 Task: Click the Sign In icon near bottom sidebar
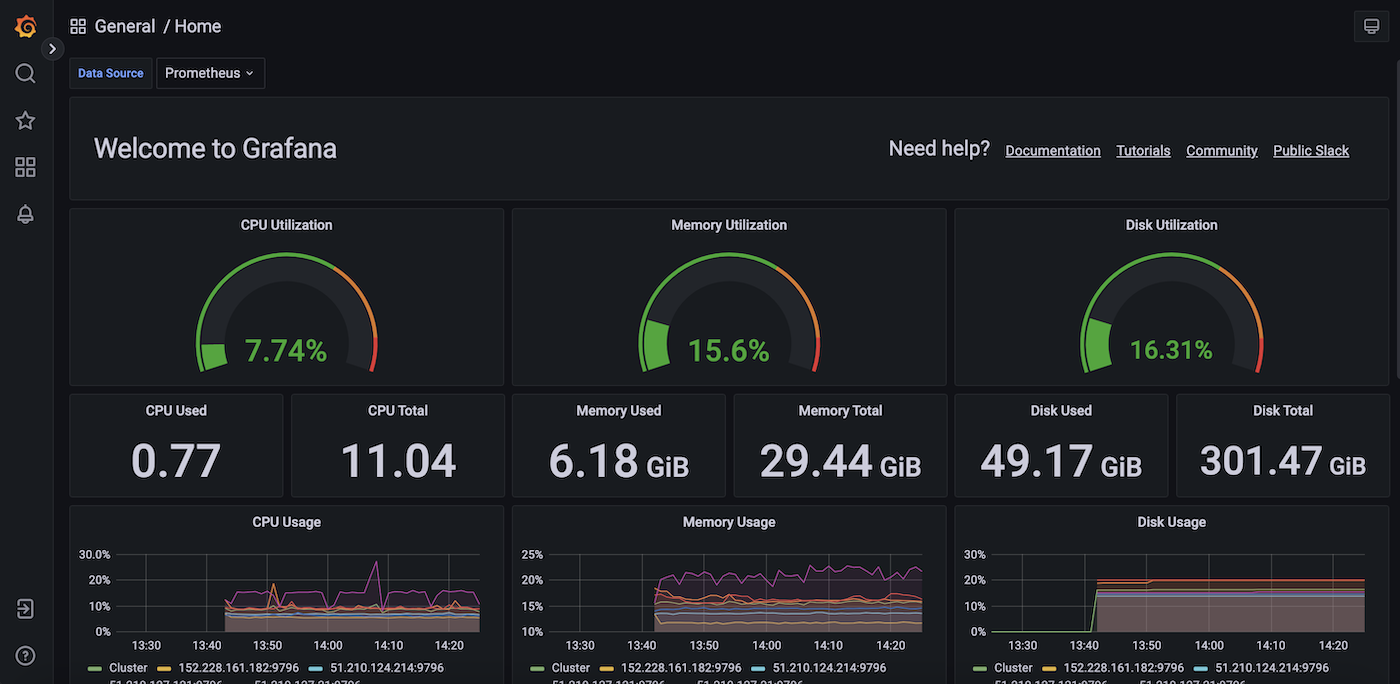tap(25, 608)
